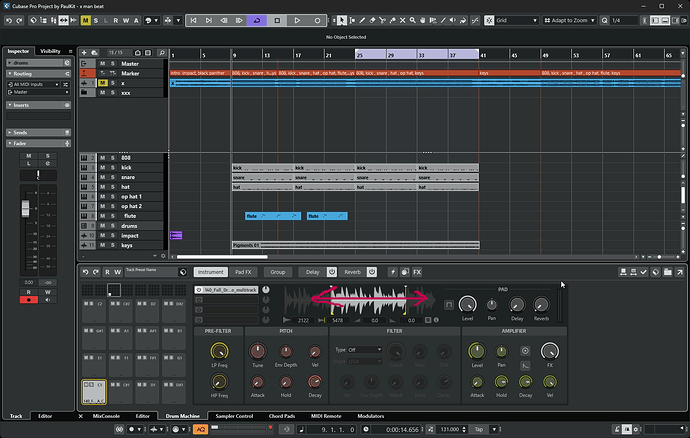This screenshot has height=438, width=690.
Task: Open Drum Machine in separate window arrow
Action: 679,272
